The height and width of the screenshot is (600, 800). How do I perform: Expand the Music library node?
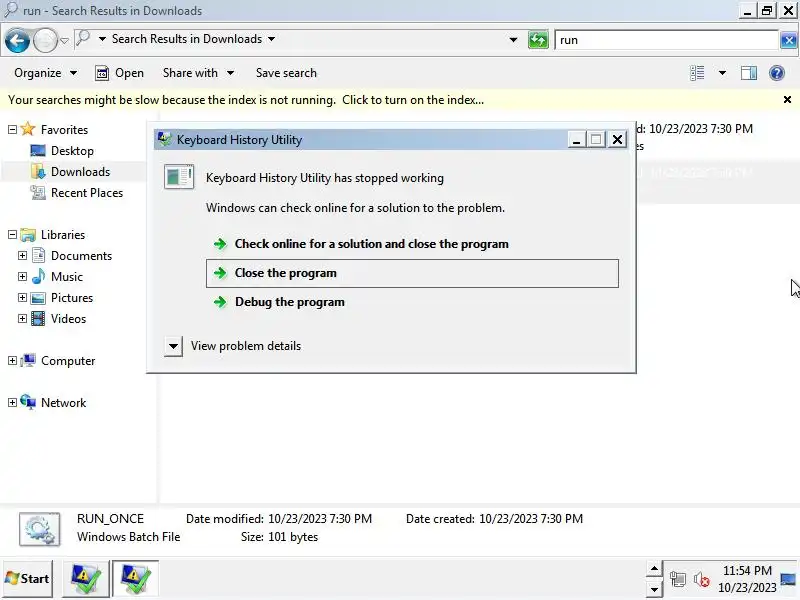[22, 277]
